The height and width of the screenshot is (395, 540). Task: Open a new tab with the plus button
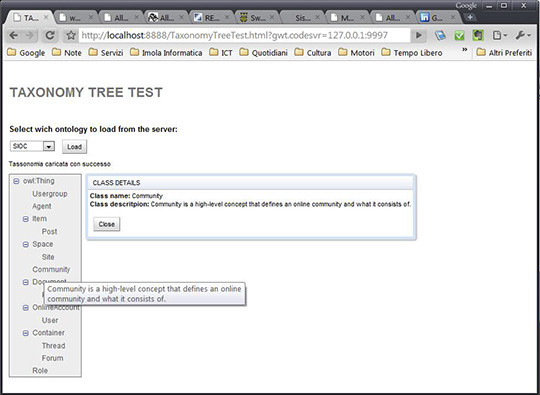(470, 17)
